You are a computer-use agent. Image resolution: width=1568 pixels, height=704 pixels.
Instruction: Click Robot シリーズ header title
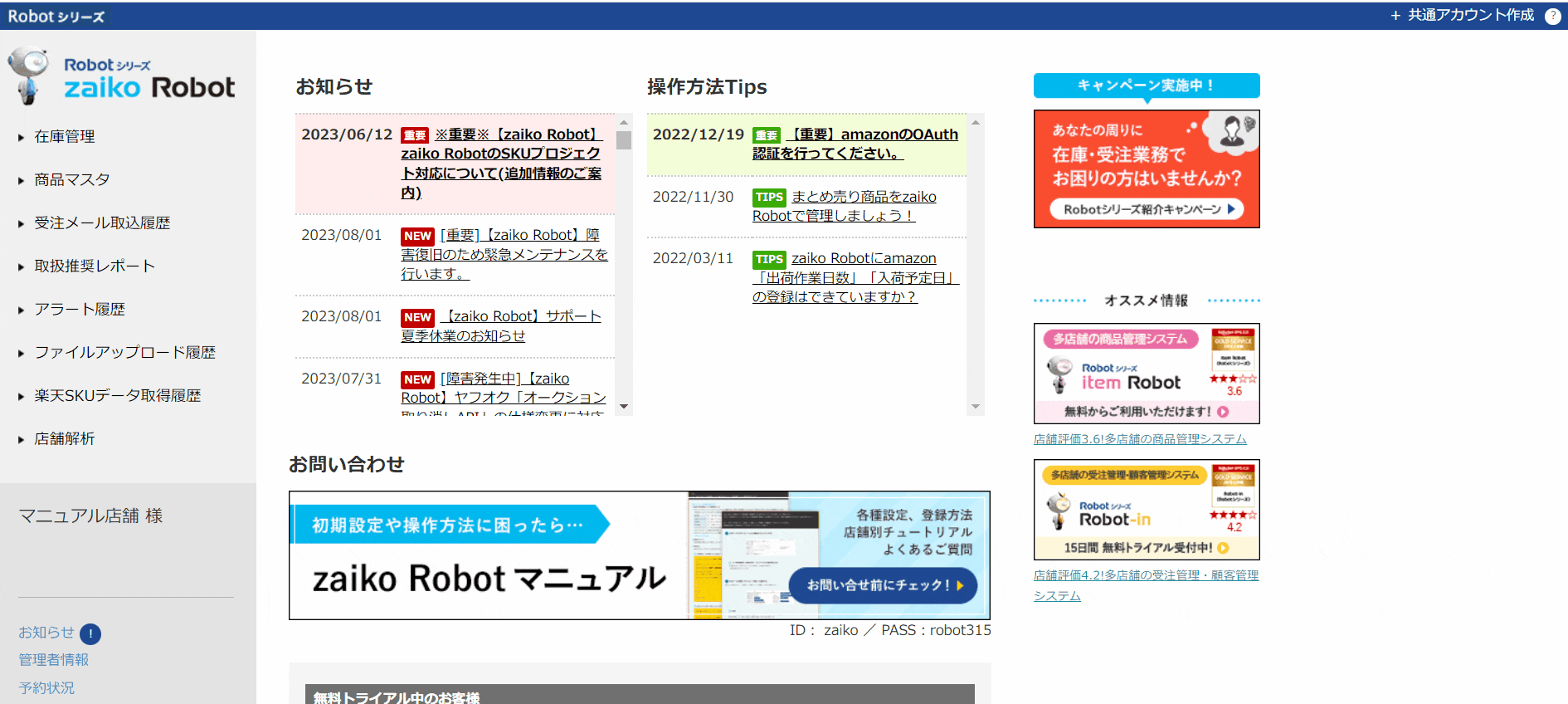pos(56,16)
